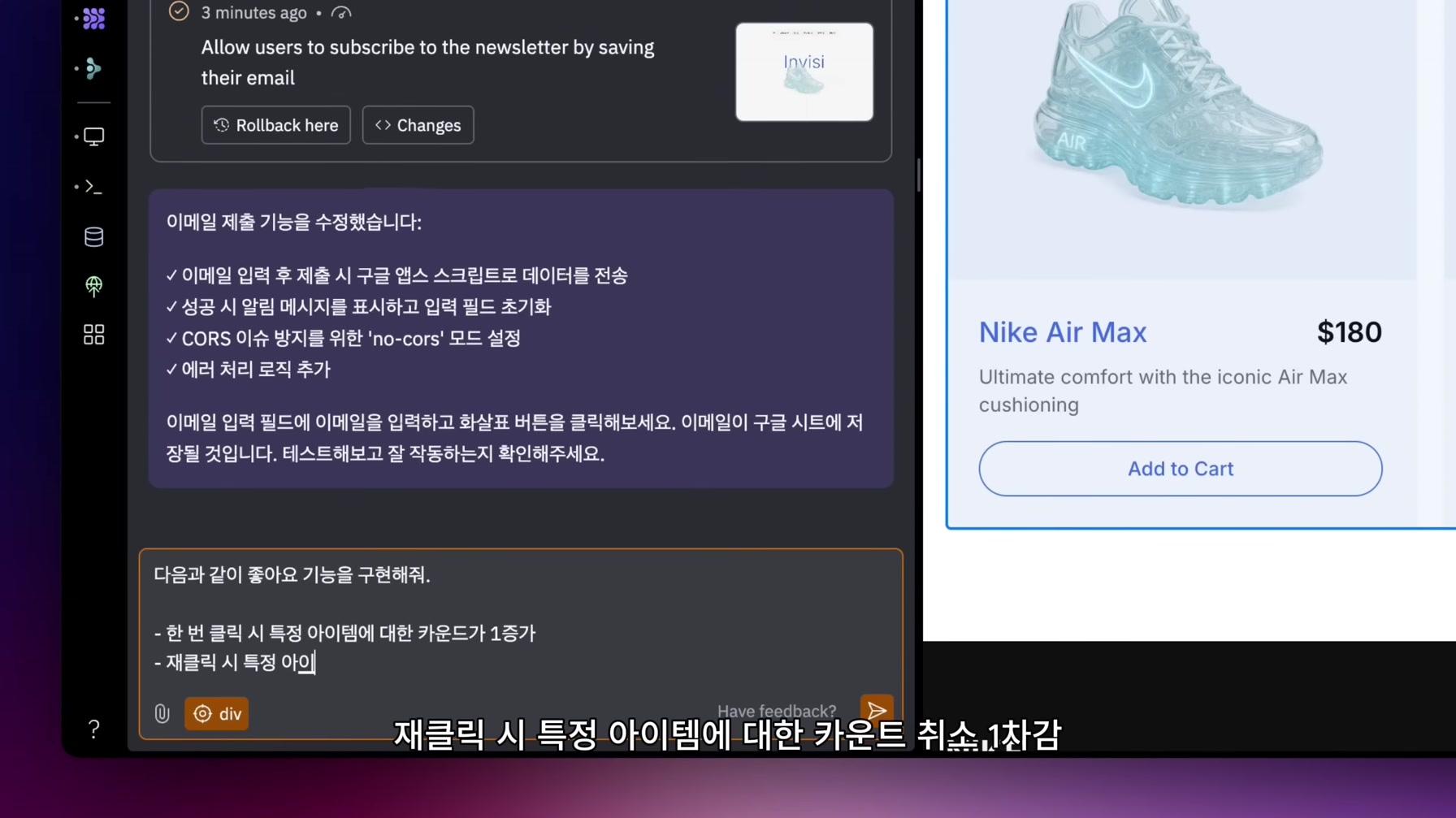Click the 'CORS 이슈 방지' checklist line

(343, 338)
